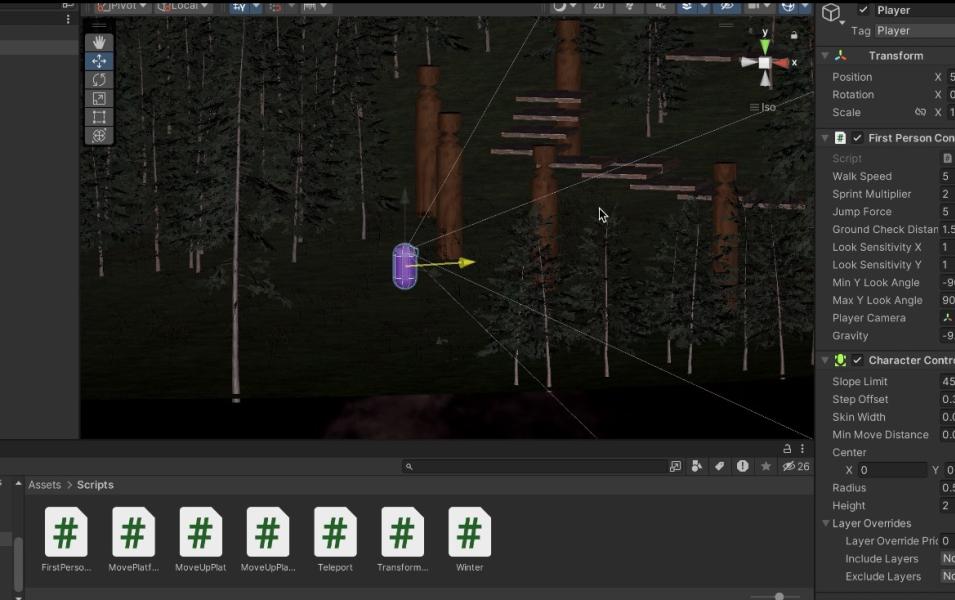Click the Center X value field
Screen dimensions: 955x600
893,470
